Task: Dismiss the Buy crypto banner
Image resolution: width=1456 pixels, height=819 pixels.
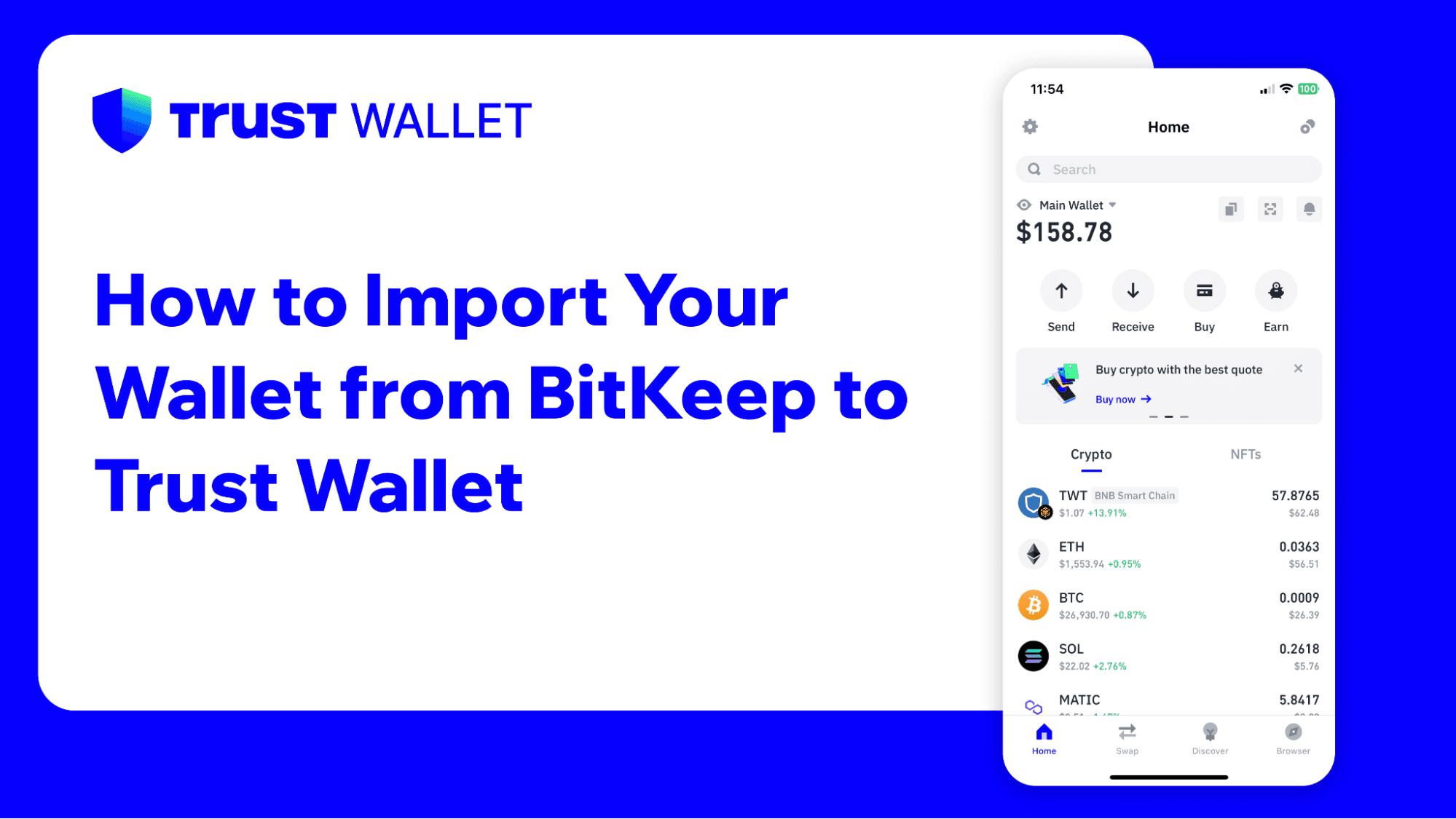Action: point(1298,368)
